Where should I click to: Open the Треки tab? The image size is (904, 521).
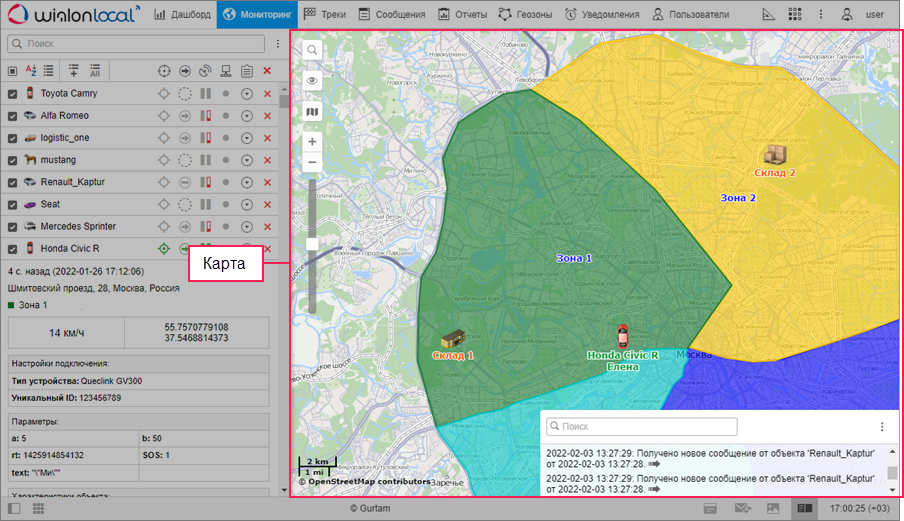325,14
